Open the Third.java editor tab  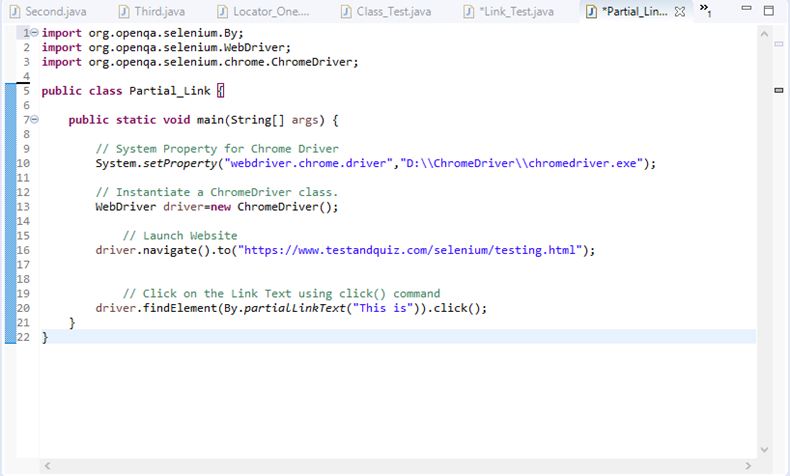tap(152, 12)
